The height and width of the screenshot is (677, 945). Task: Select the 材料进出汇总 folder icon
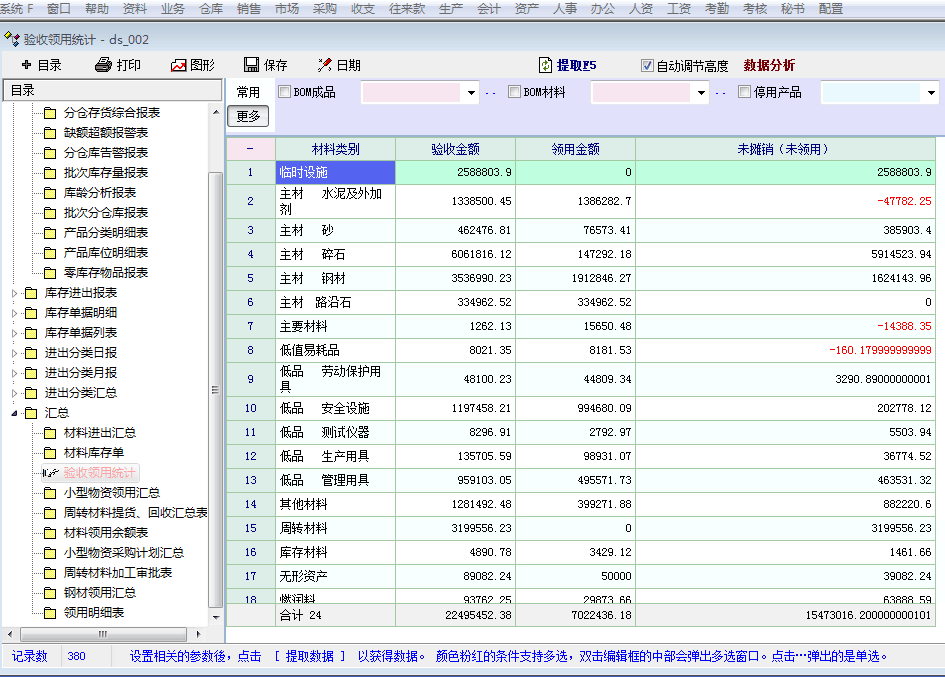coord(49,433)
